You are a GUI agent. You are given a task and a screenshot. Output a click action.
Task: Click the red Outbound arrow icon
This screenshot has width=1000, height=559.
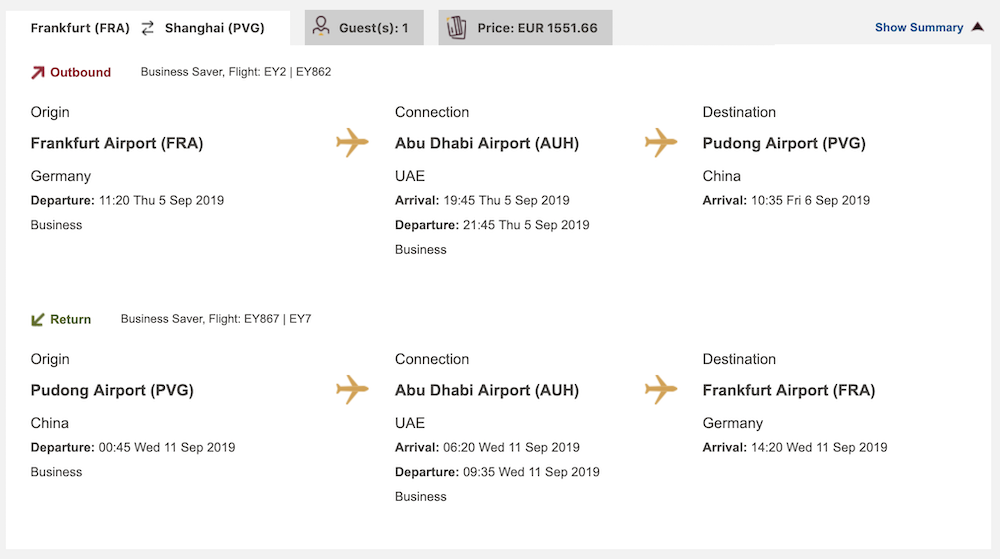tap(38, 73)
